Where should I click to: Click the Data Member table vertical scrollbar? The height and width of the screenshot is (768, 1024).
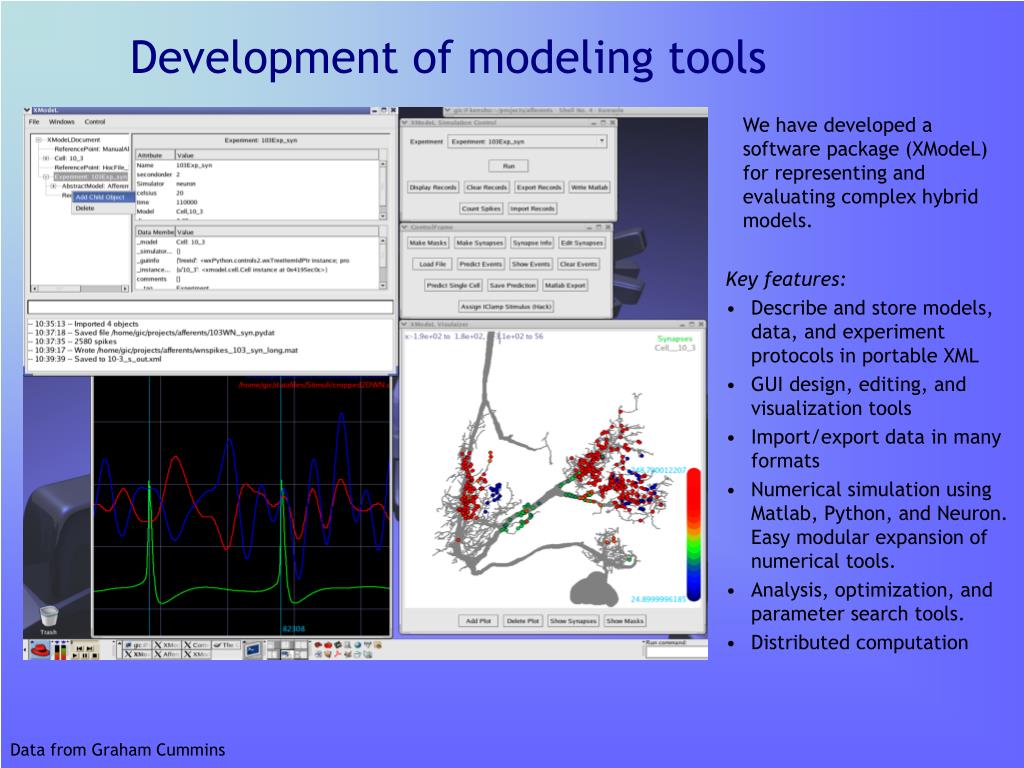click(x=383, y=263)
